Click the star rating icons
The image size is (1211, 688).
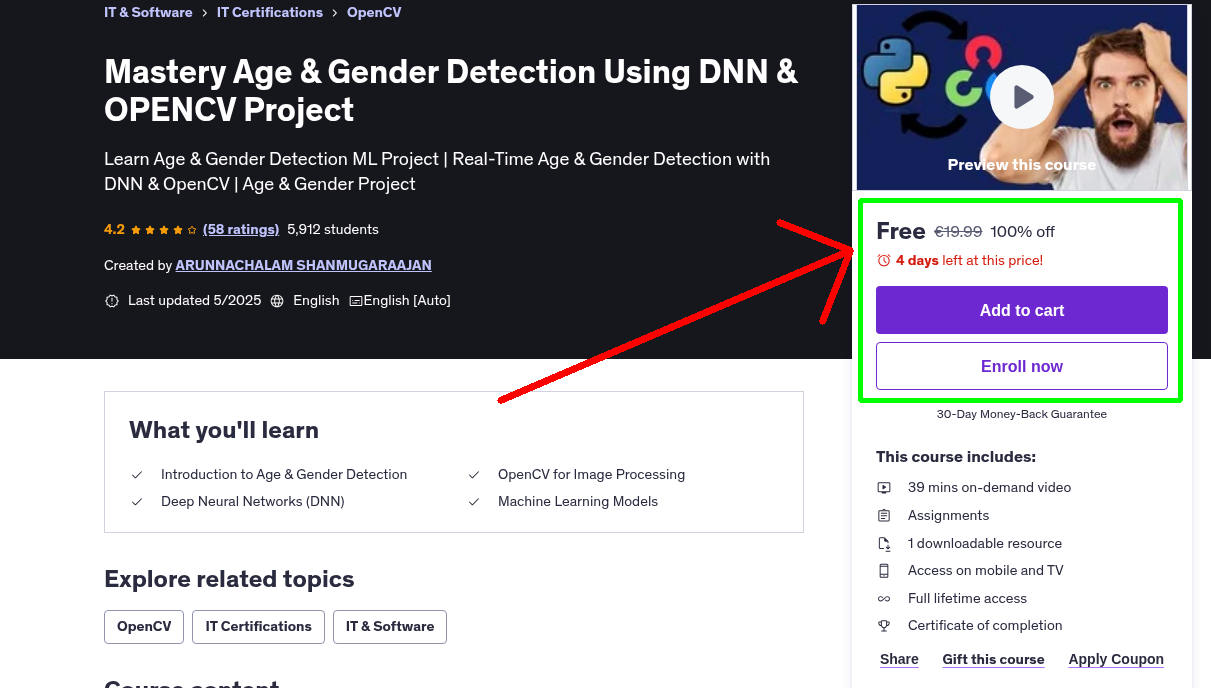tap(164, 229)
